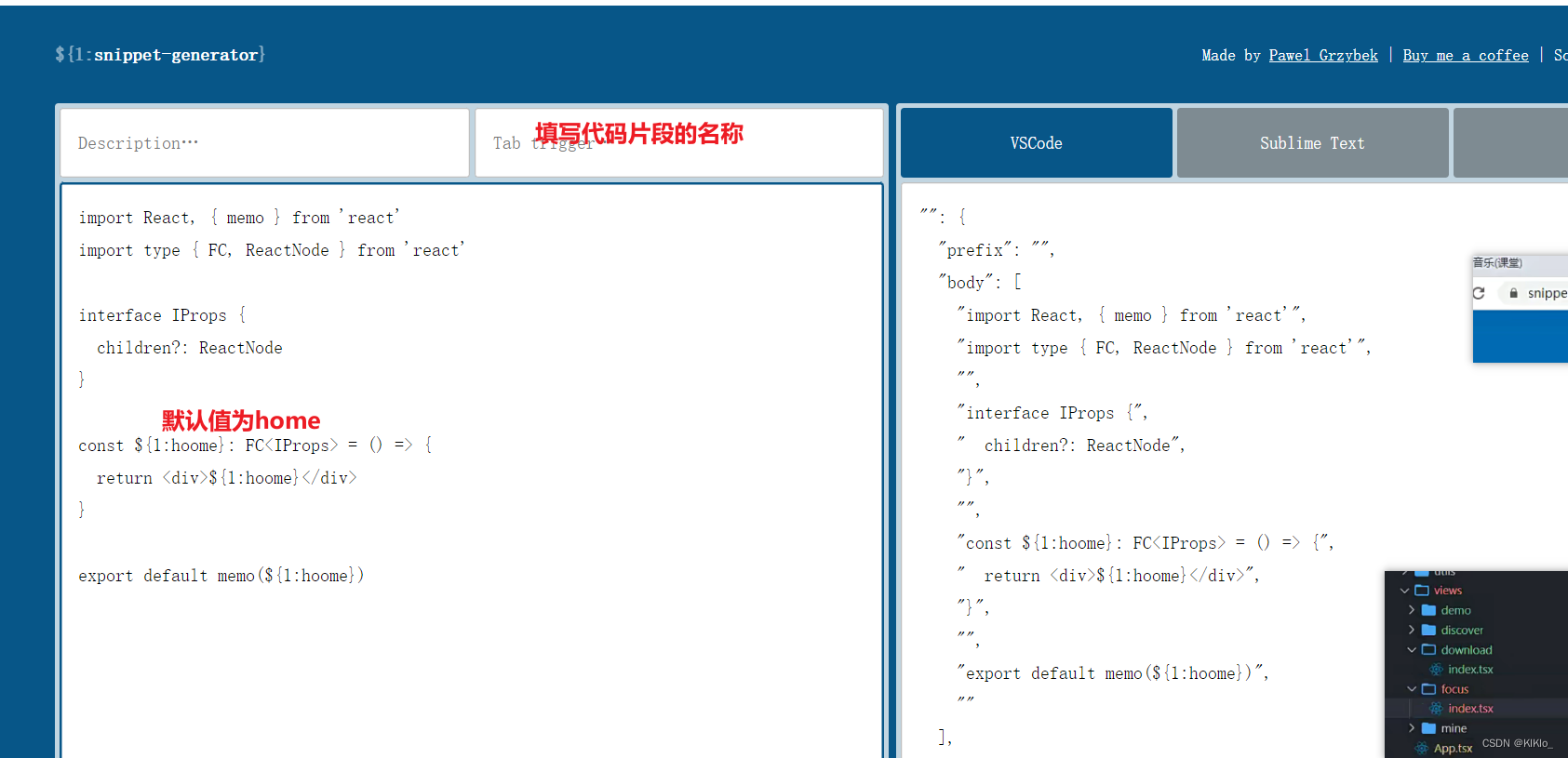Switch to the VSCode output tab
The image size is (1568, 758).
point(1037,143)
